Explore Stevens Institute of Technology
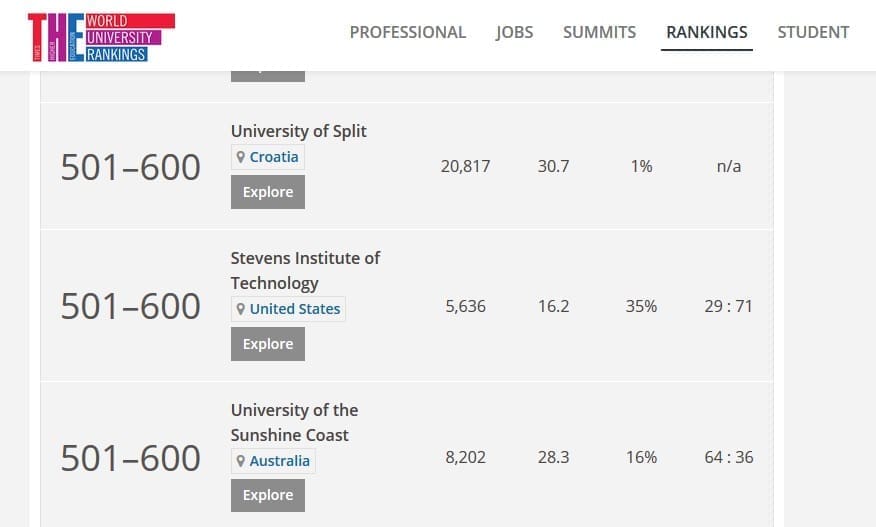The width and height of the screenshot is (876, 527). point(268,344)
